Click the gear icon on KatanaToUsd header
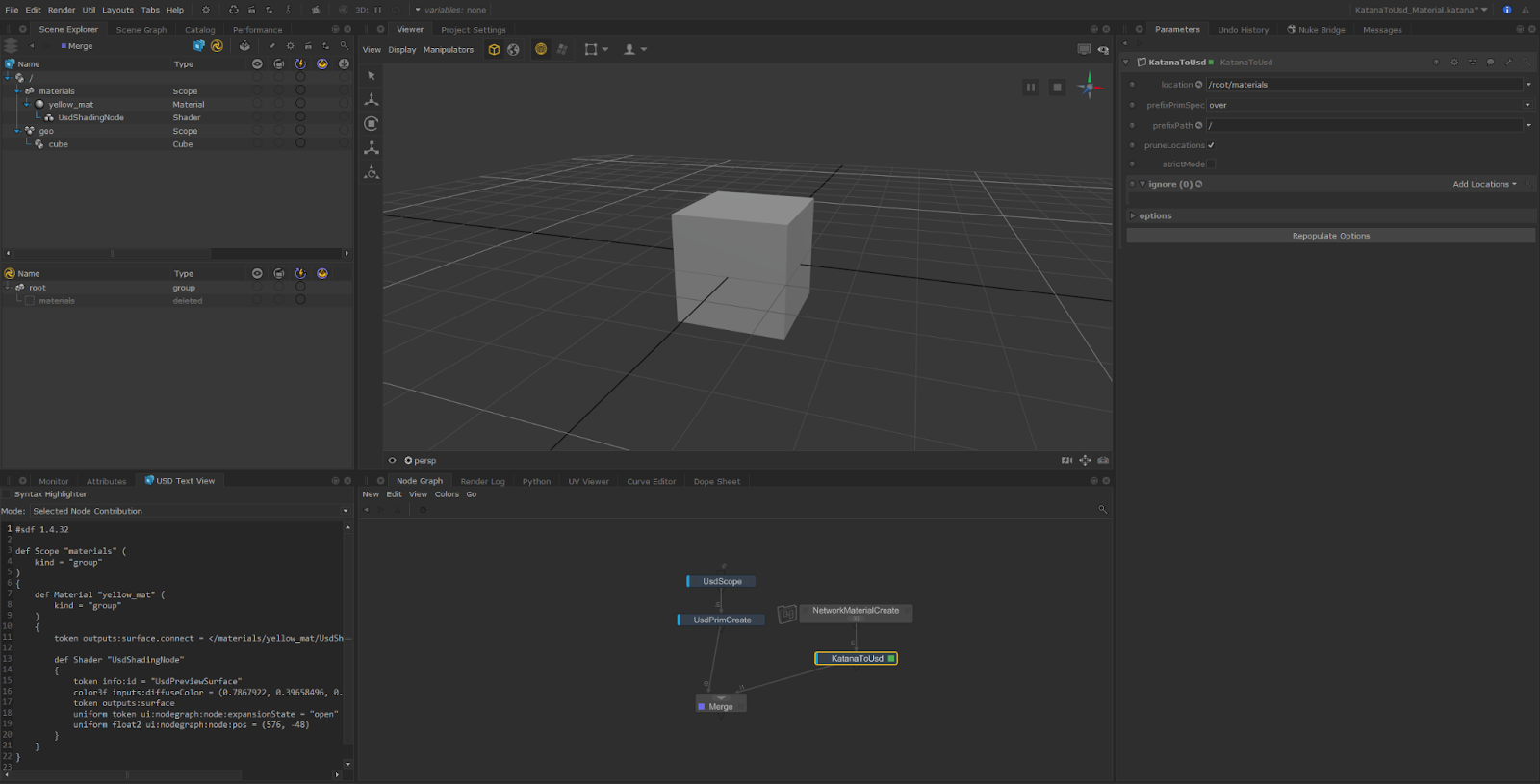1540x784 pixels. [1454, 63]
